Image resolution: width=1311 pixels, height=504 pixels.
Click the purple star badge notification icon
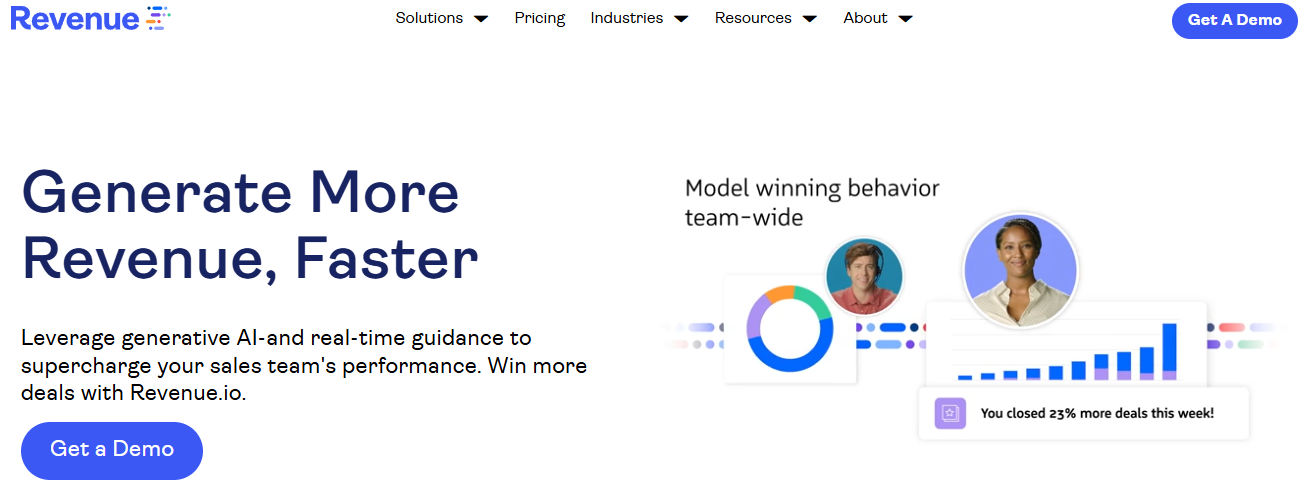coord(948,413)
